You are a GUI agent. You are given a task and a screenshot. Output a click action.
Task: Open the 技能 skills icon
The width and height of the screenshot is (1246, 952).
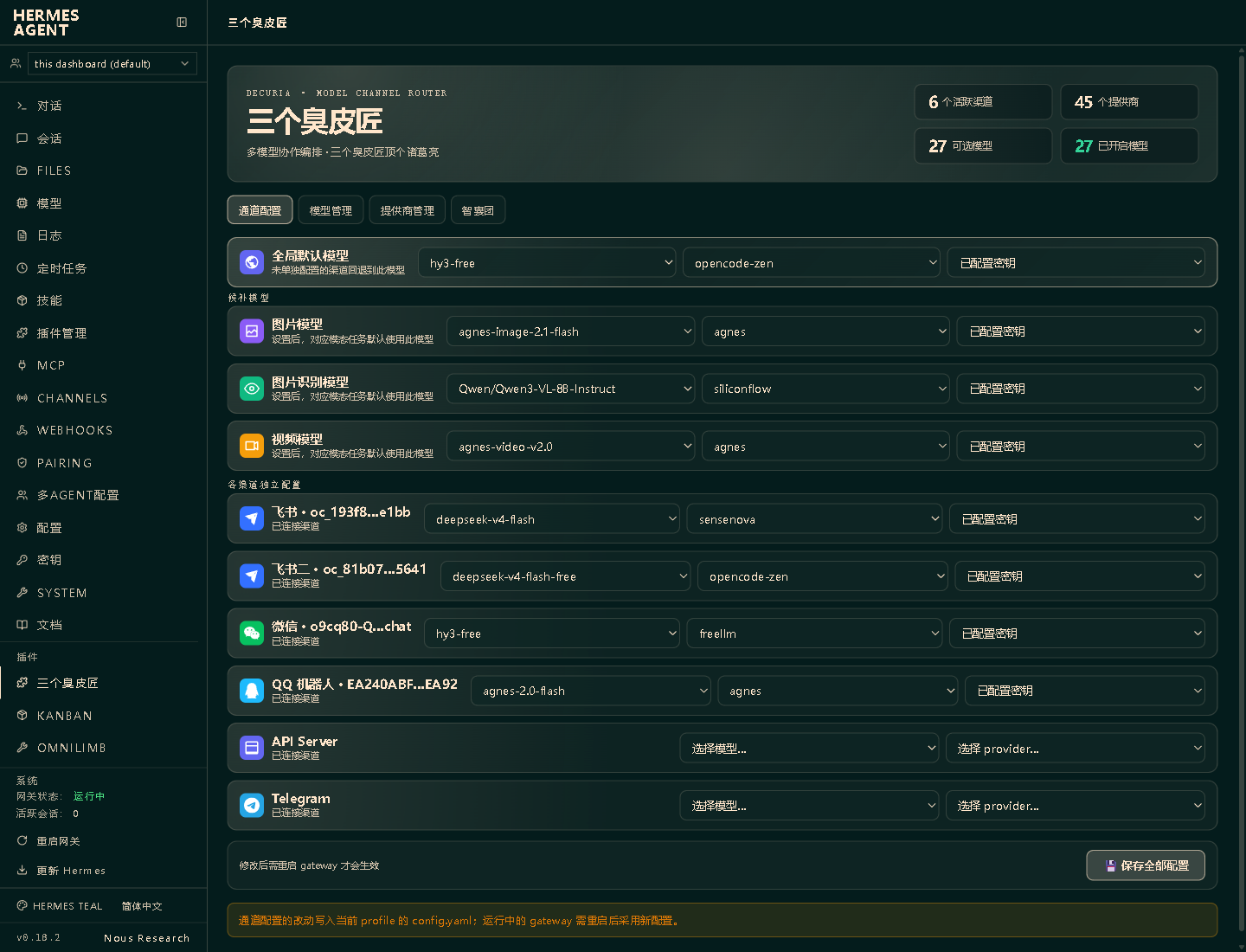[22, 300]
